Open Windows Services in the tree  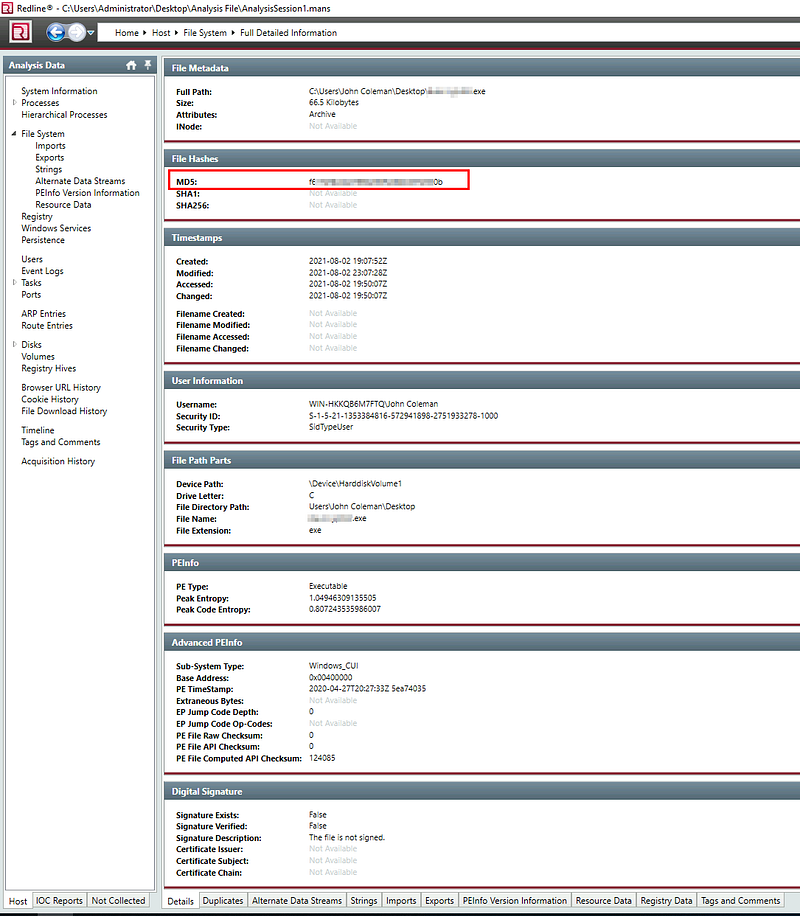point(56,228)
